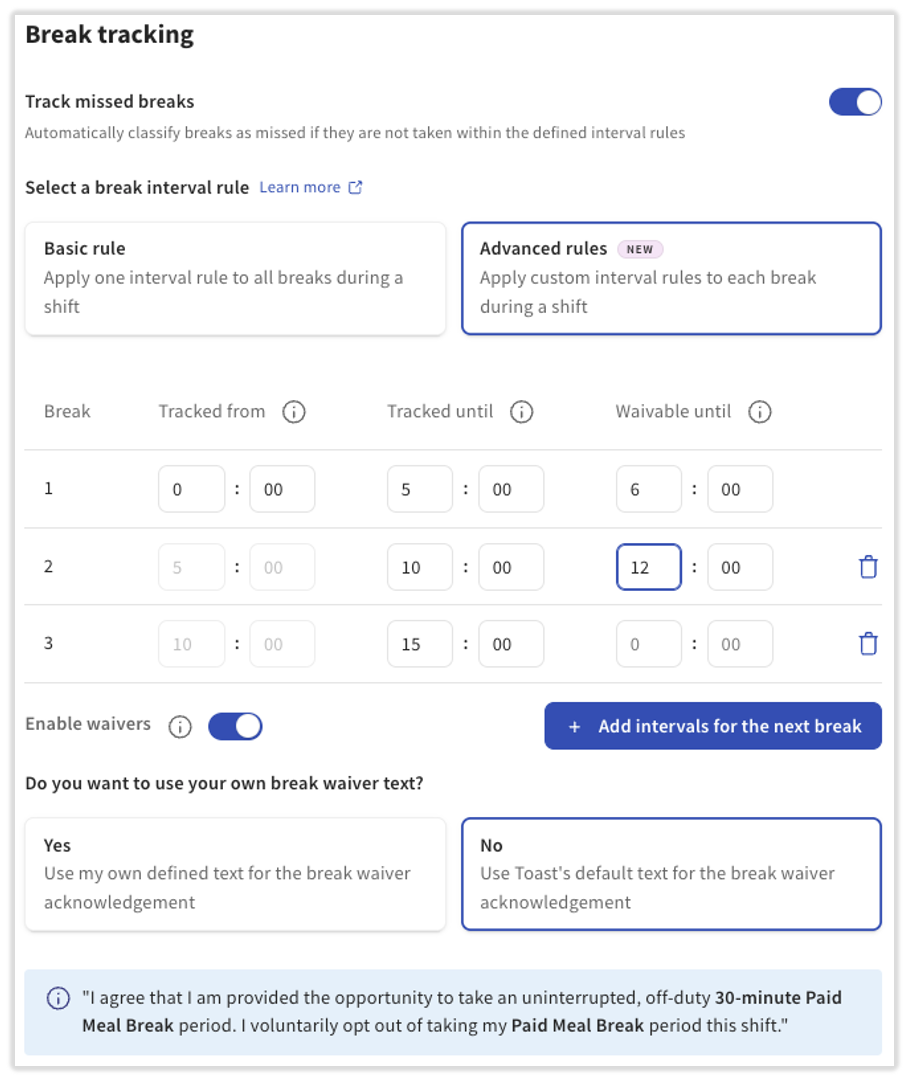This screenshot has width=908, height=1080.
Task: Toggle the Enable waivers switch
Action: [235, 726]
